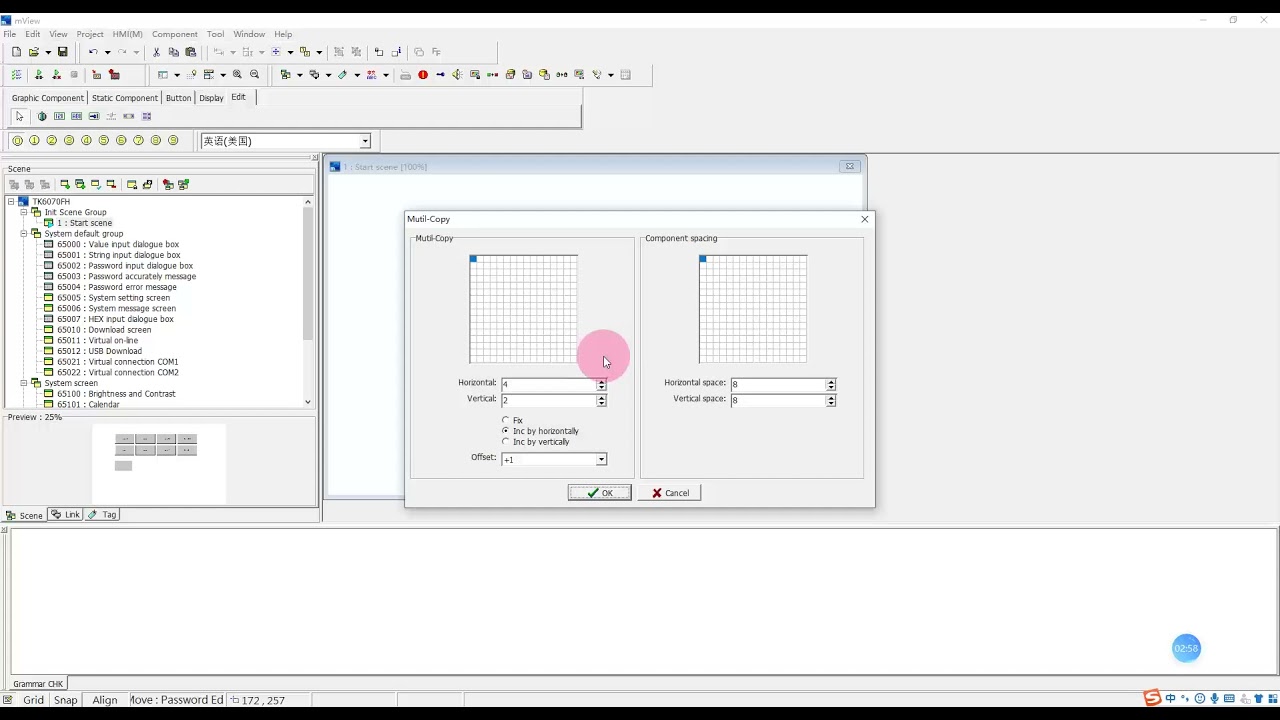The image size is (1280, 720).
Task: Switch to the Link panel tab
Action: [66, 515]
